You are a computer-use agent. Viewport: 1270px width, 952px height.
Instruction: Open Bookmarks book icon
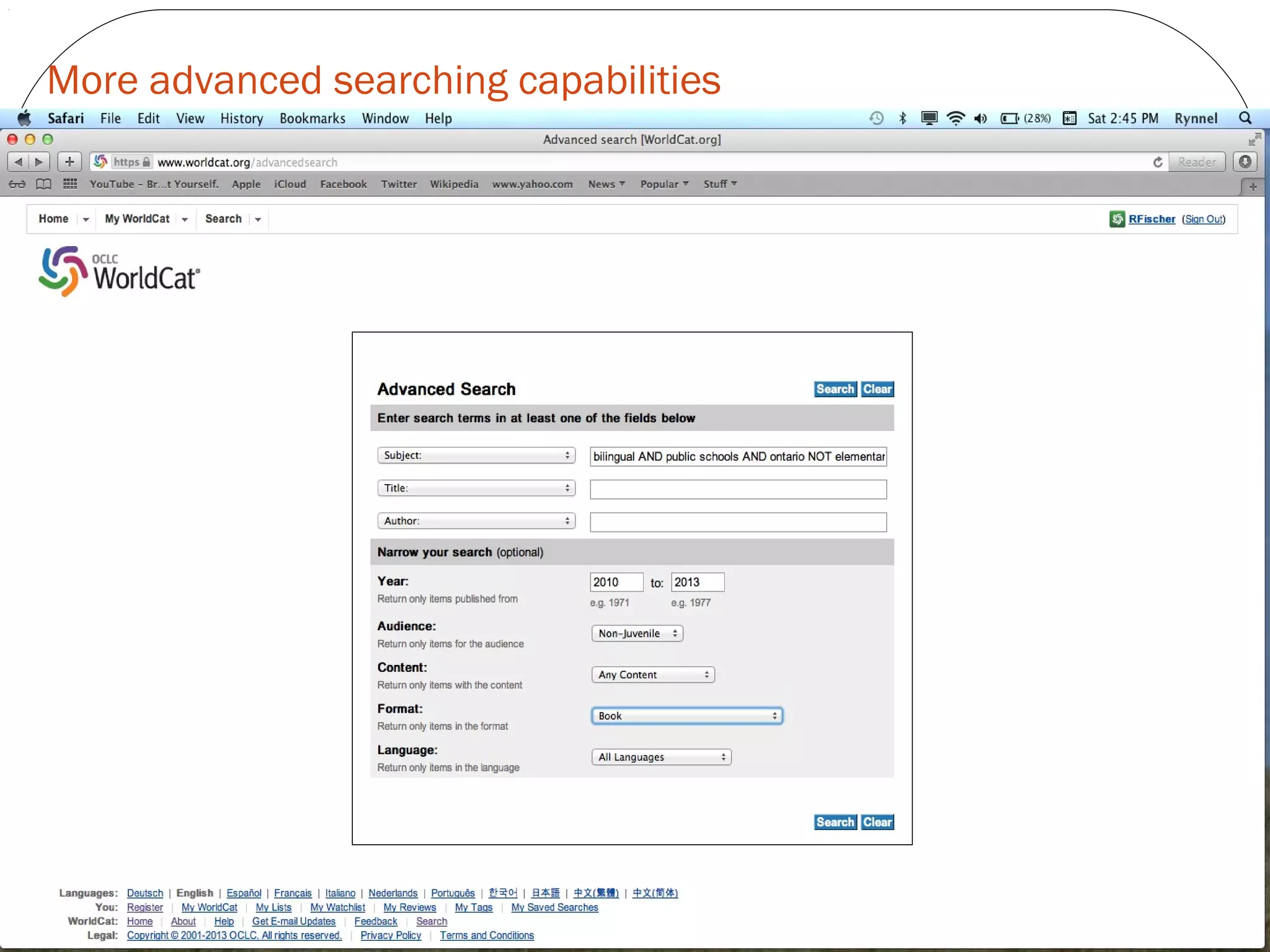click(43, 184)
